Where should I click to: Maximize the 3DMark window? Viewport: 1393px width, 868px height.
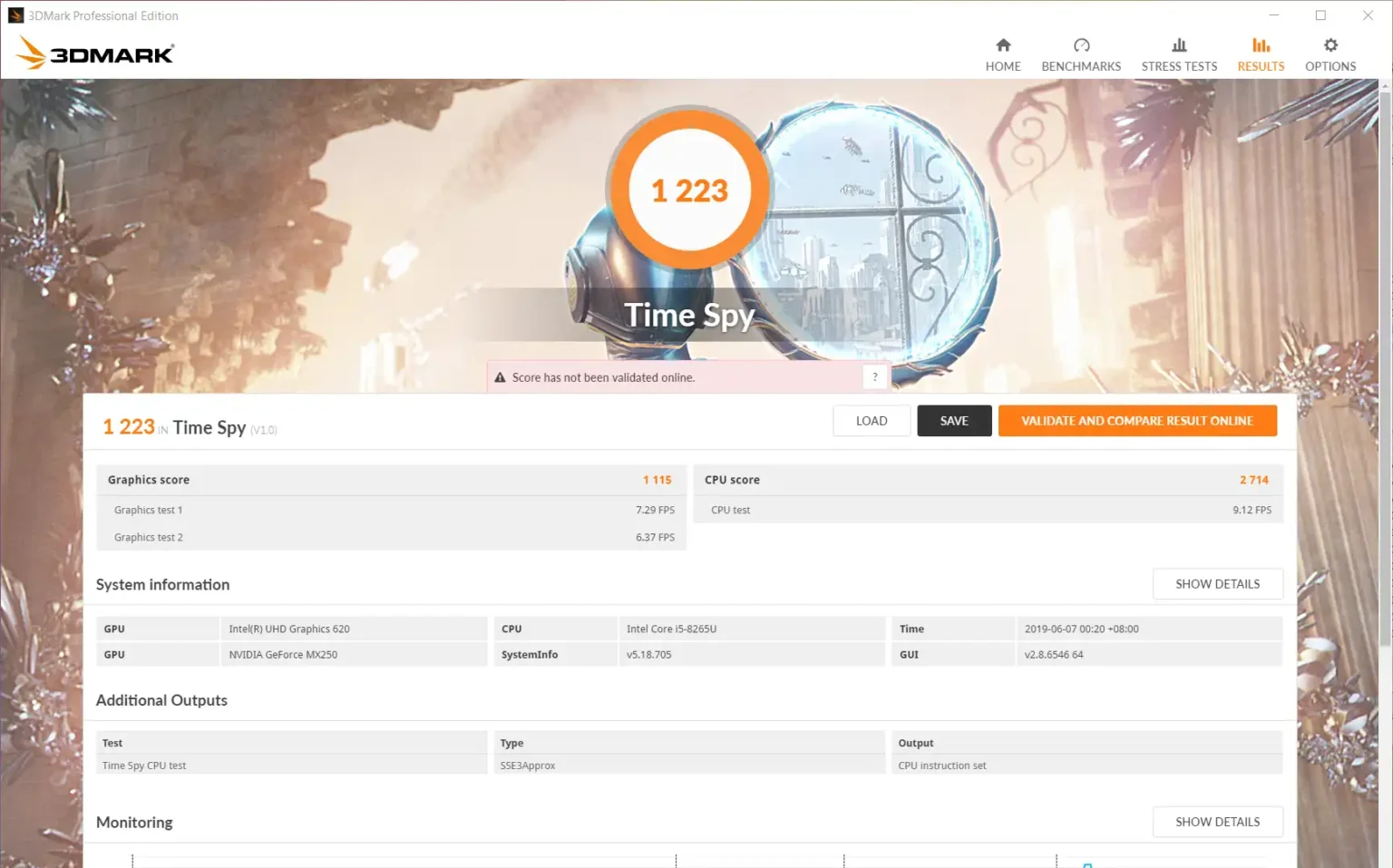1320,15
